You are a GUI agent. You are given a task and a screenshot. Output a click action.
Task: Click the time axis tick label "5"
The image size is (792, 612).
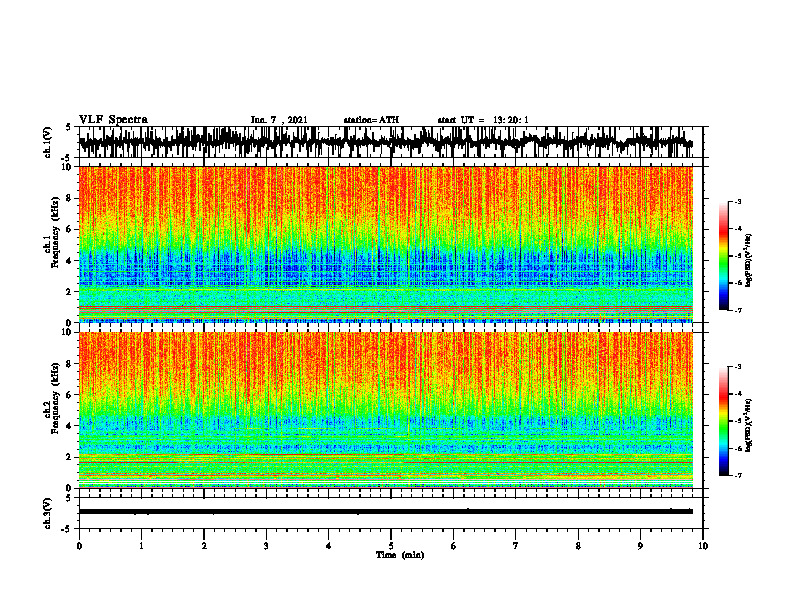point(391,546)
